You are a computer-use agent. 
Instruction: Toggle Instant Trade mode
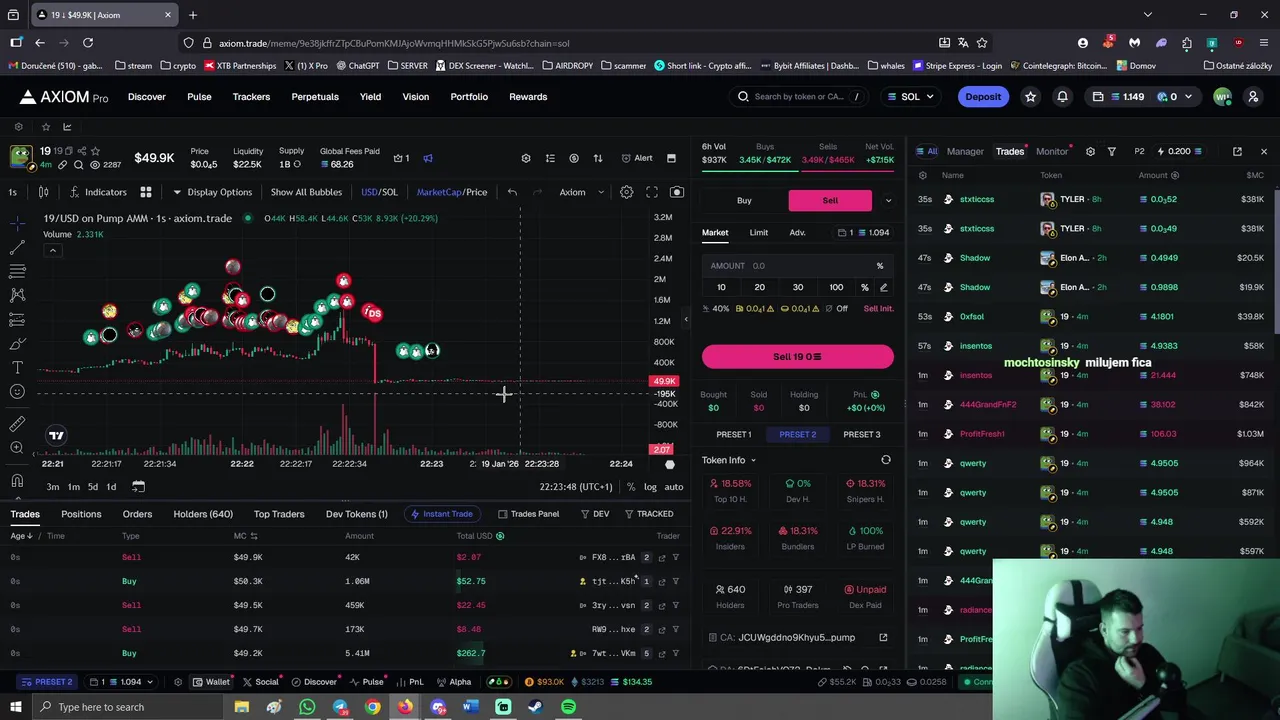(x=440, y=514)
